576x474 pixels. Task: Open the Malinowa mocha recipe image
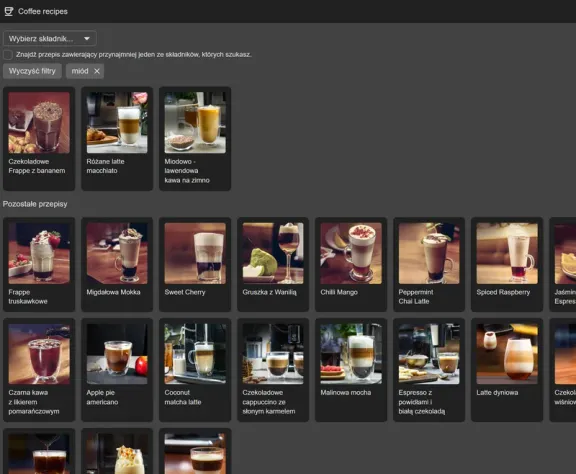pos(351,354)
